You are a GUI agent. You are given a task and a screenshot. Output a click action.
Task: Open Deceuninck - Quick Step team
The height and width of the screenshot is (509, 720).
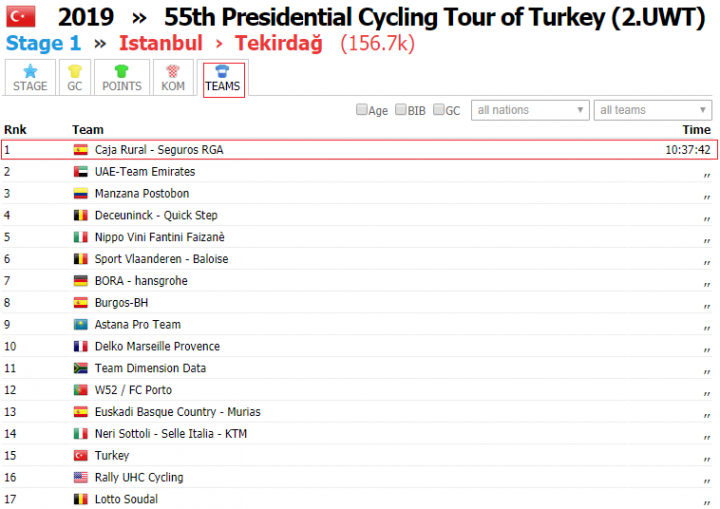click(156, 215)
